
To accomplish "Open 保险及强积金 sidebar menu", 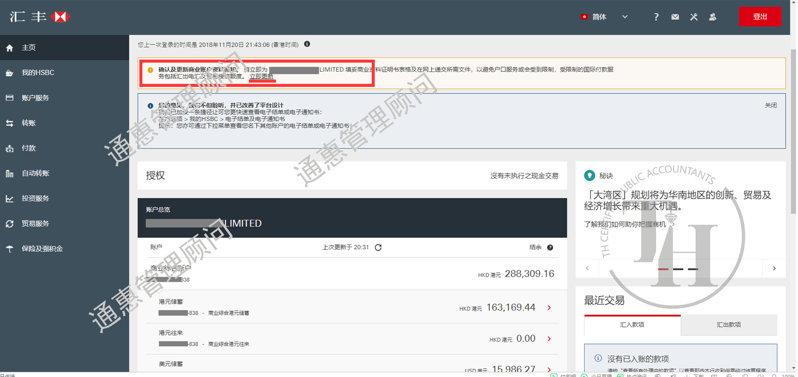I will point(64,249).
